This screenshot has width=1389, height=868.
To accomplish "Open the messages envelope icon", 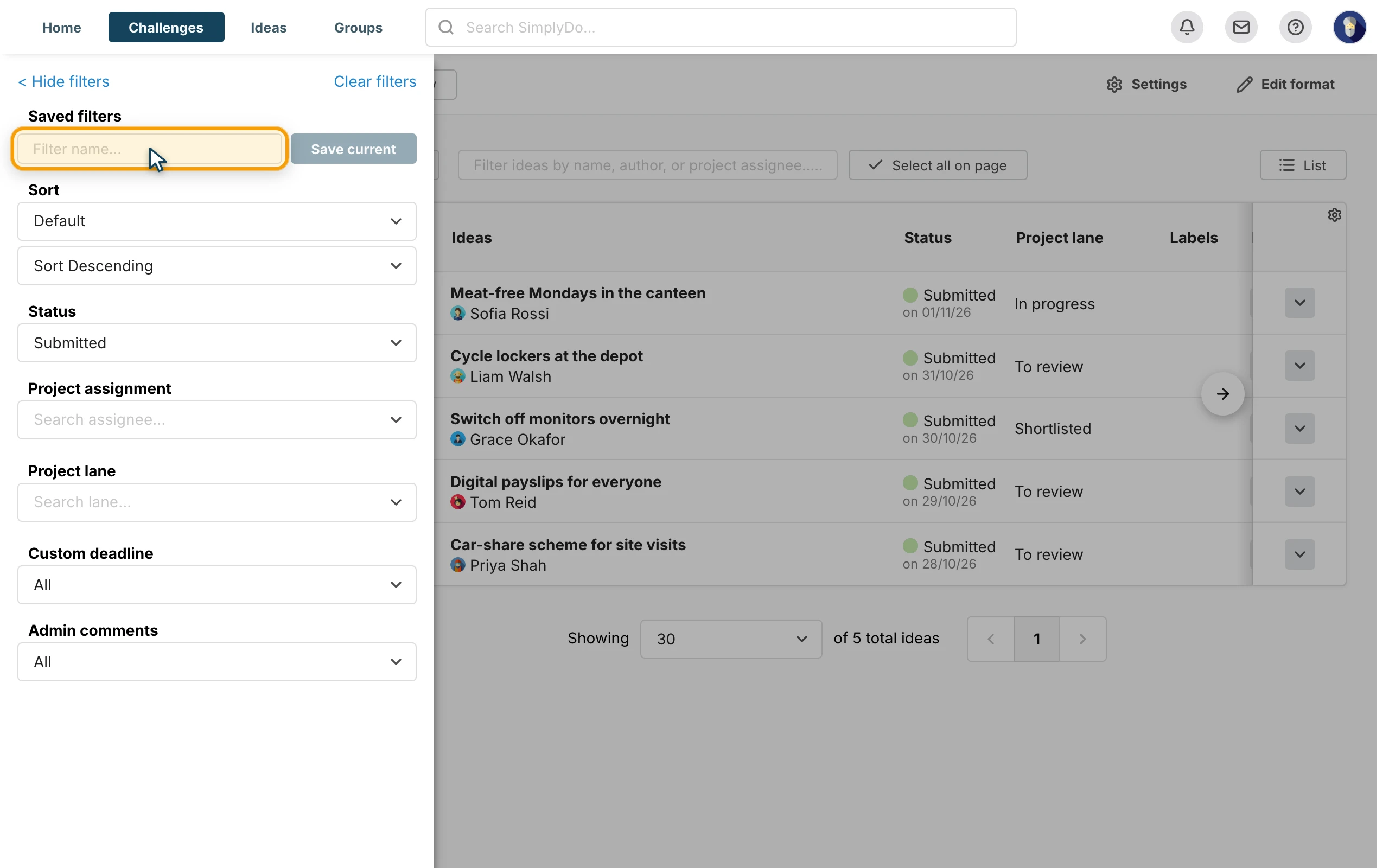I will click(x=1241, y=27).
